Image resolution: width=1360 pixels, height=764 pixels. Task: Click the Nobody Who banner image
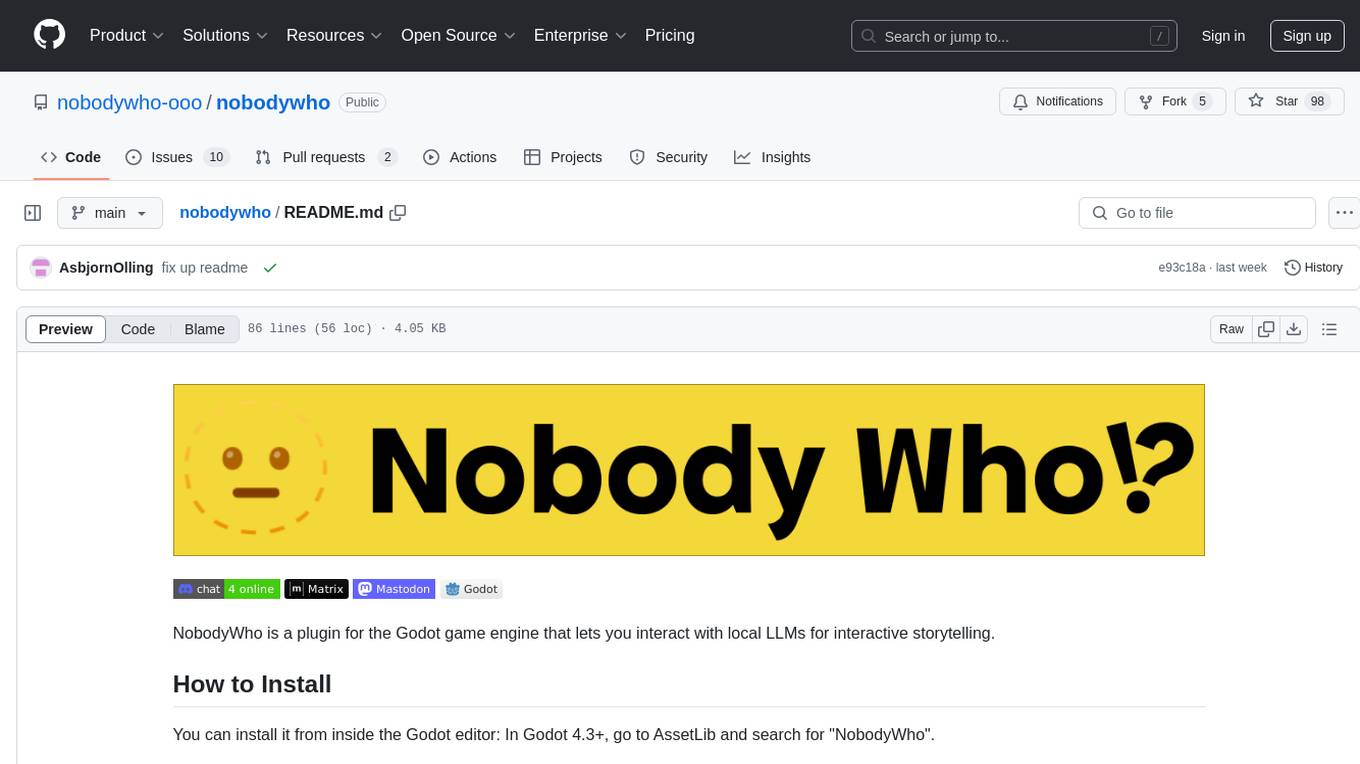click(x=688, y=470)
